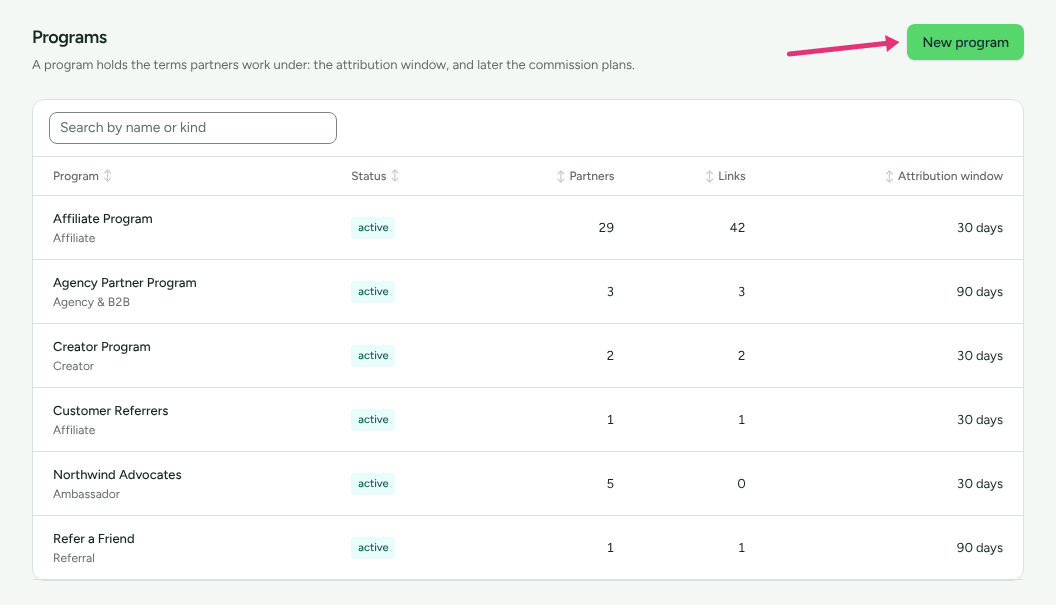Click the links count 42 for Affiliate Program
Viewport: 1056px width, 605px height.
pos(737,228)
